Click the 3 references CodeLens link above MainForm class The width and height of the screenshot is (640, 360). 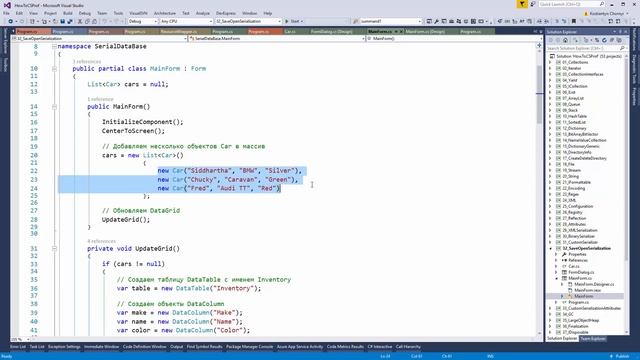click(x=87, y=62)
